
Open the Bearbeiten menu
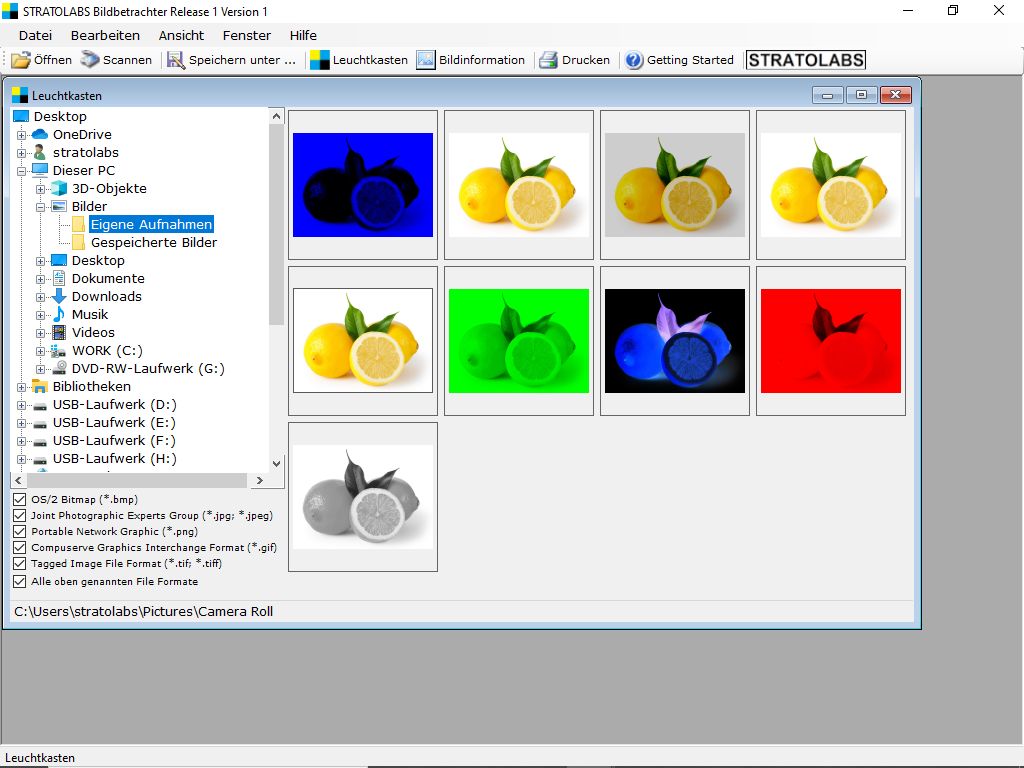coord(105,35)
